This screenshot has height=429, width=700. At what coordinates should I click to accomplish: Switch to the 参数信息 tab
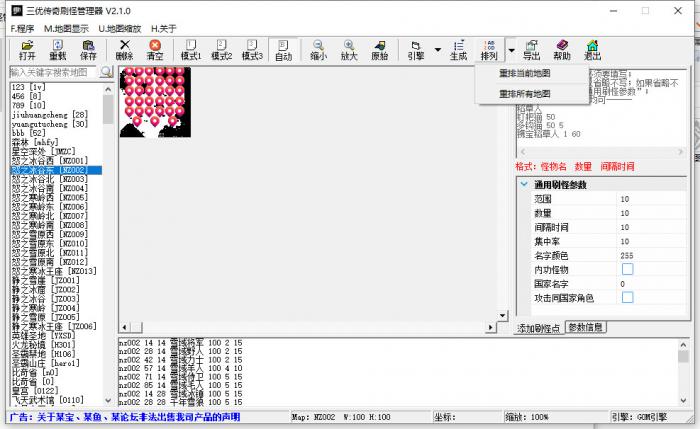[586, 327]
